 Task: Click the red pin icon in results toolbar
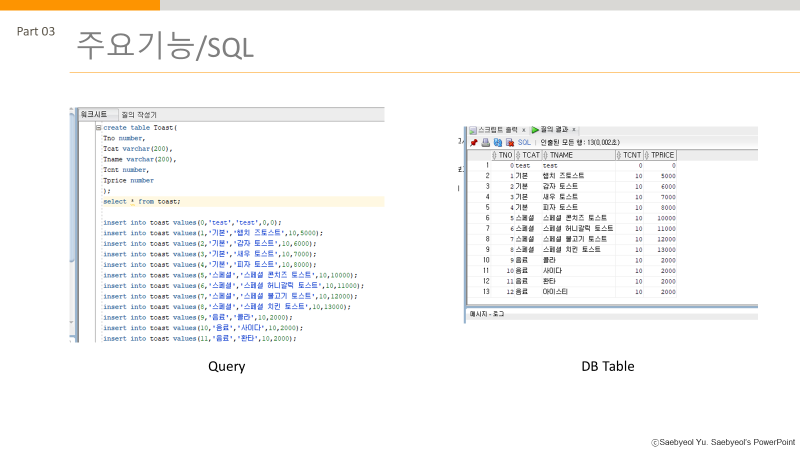473,142
